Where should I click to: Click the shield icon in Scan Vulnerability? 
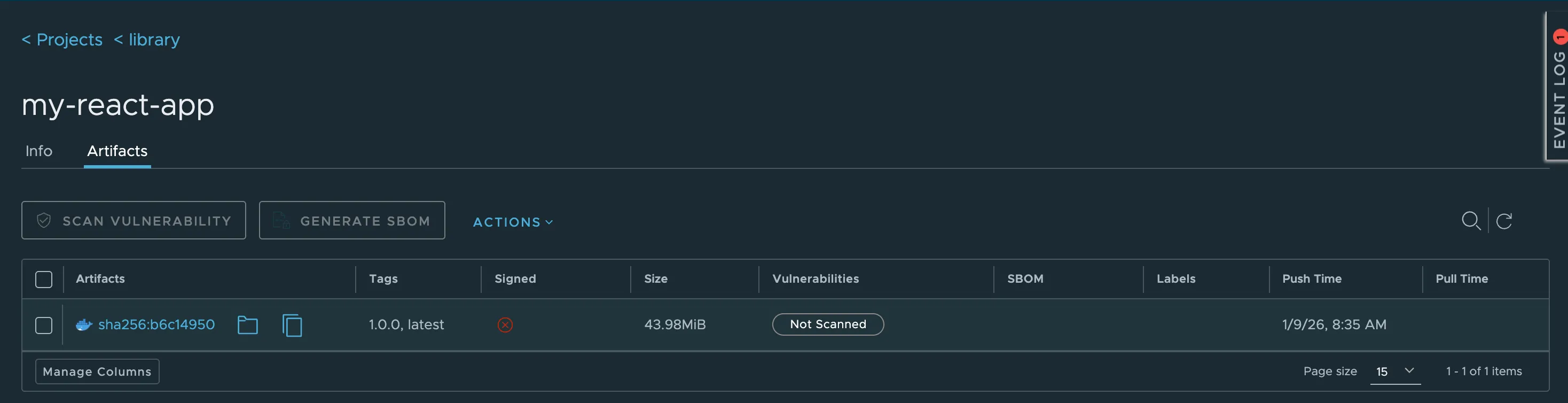pyautogui.click(x=44, y=220)
